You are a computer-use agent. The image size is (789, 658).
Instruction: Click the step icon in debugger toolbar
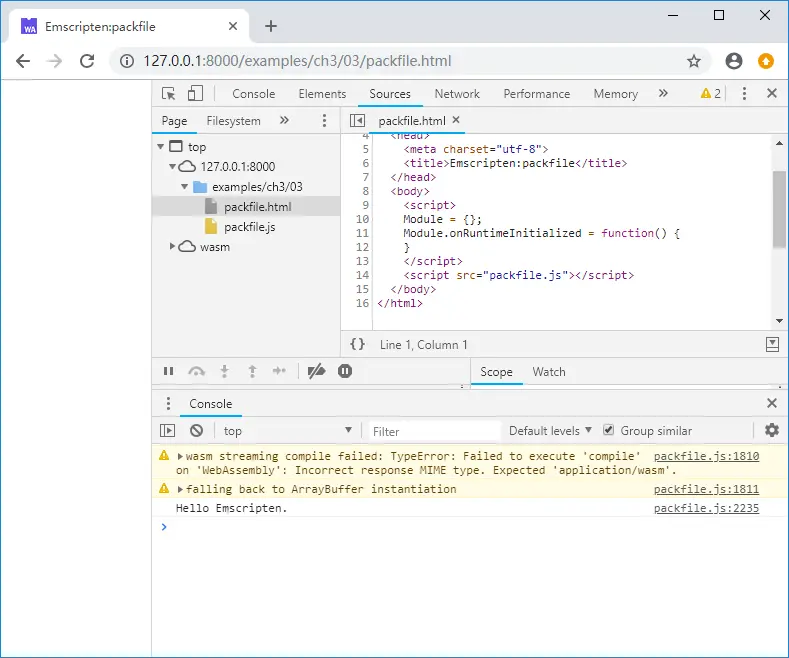coord(279,371)
